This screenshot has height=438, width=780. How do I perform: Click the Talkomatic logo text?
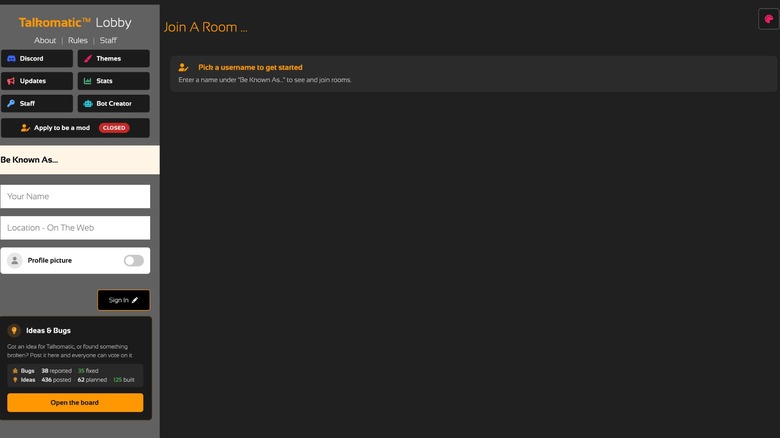pos(55,22)
